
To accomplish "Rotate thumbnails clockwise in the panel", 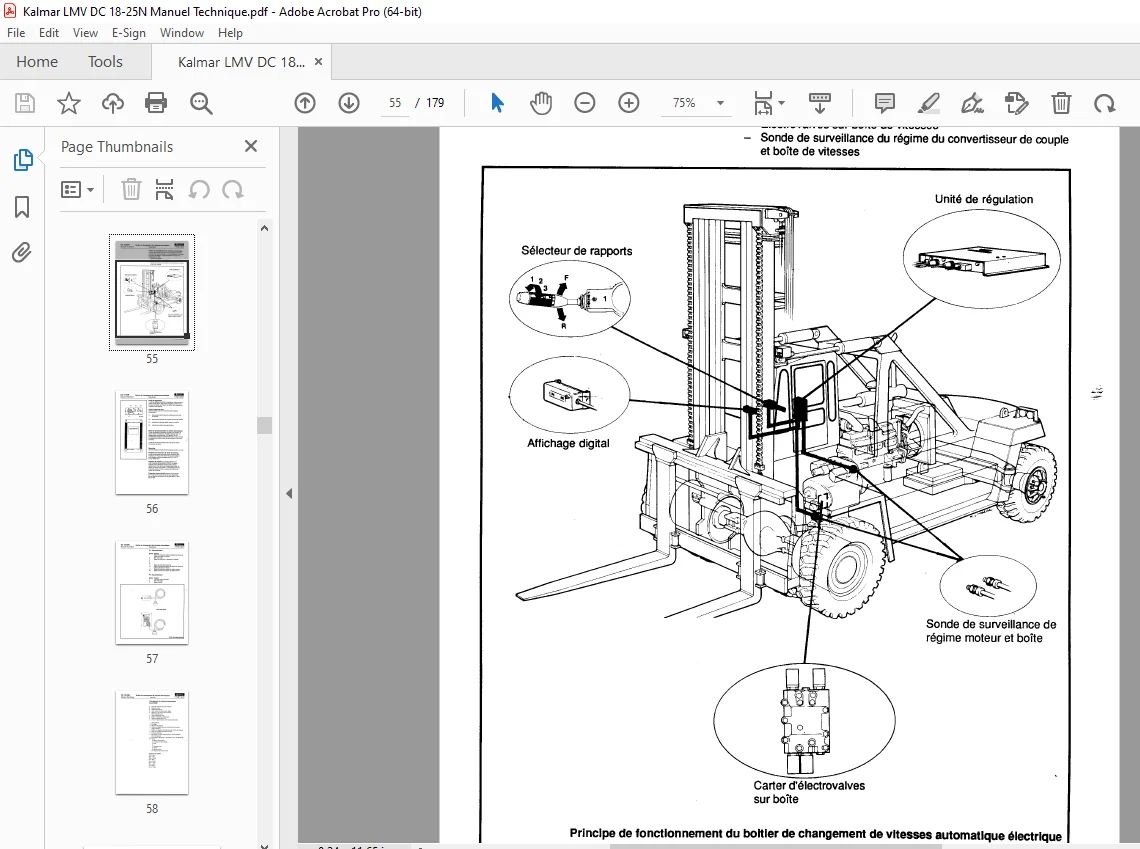I will 233,190.
